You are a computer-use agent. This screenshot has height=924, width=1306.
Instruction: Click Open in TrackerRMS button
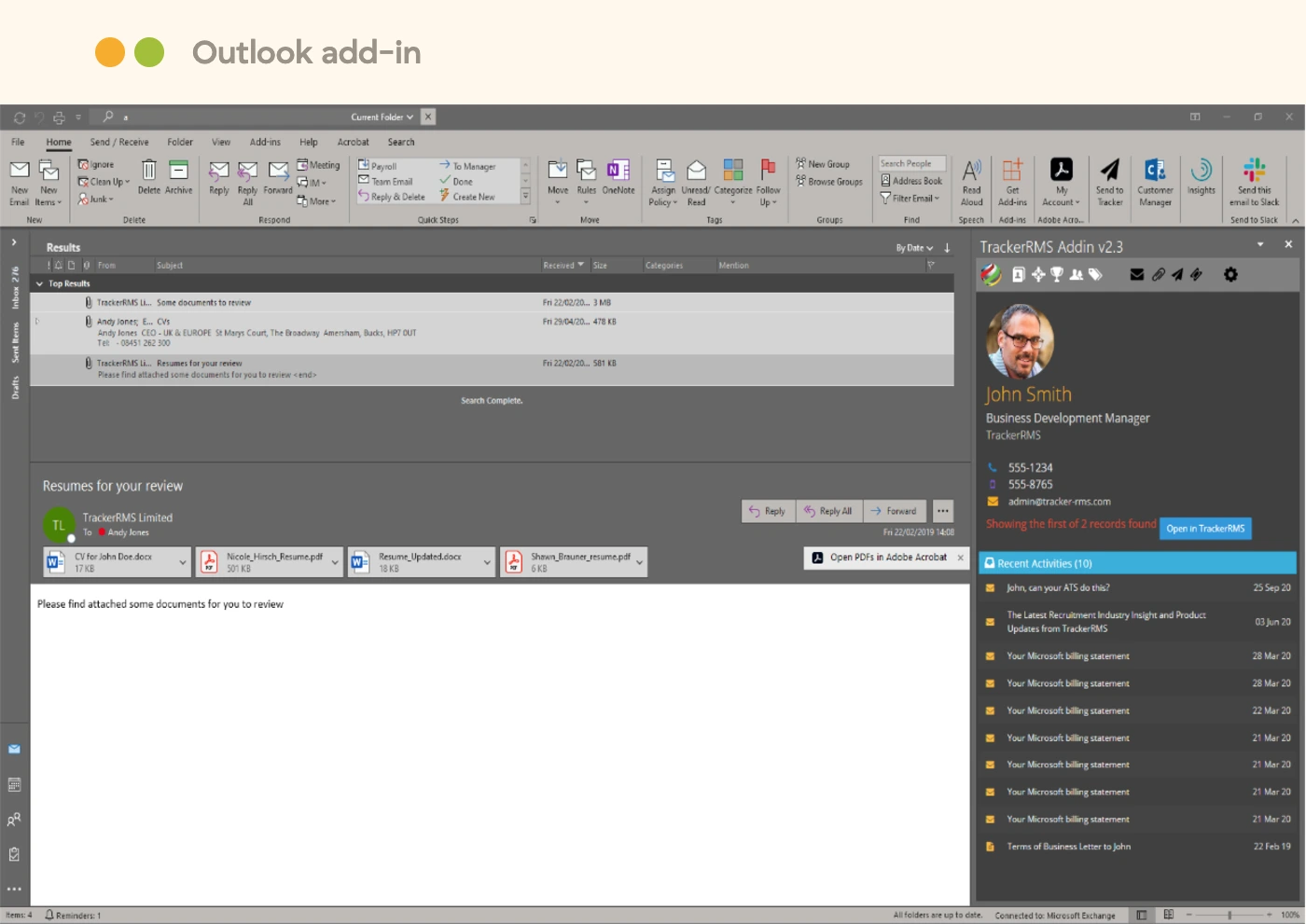pyautogui.click(x=1205, y=529)
